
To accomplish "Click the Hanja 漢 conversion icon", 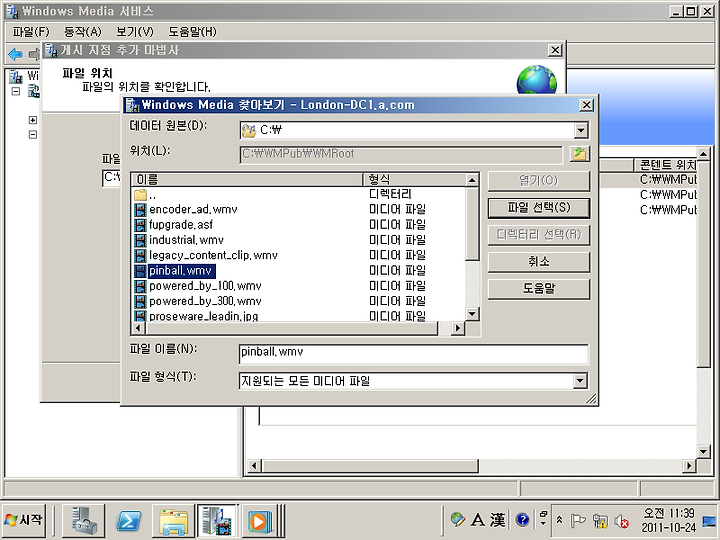I will (497, 520).
